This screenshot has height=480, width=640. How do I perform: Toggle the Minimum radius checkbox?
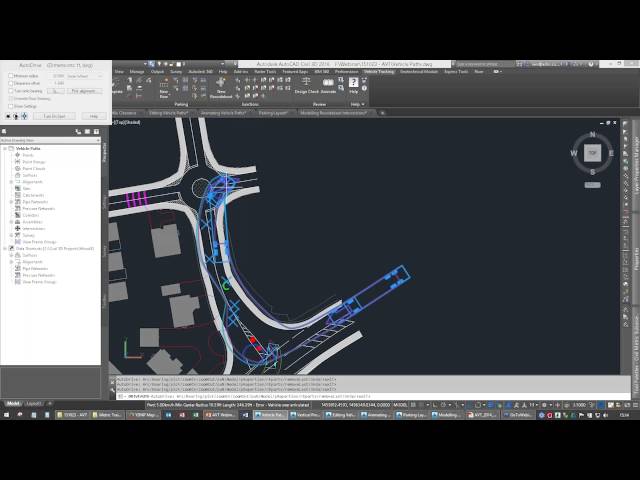click(x=11, y=76)
